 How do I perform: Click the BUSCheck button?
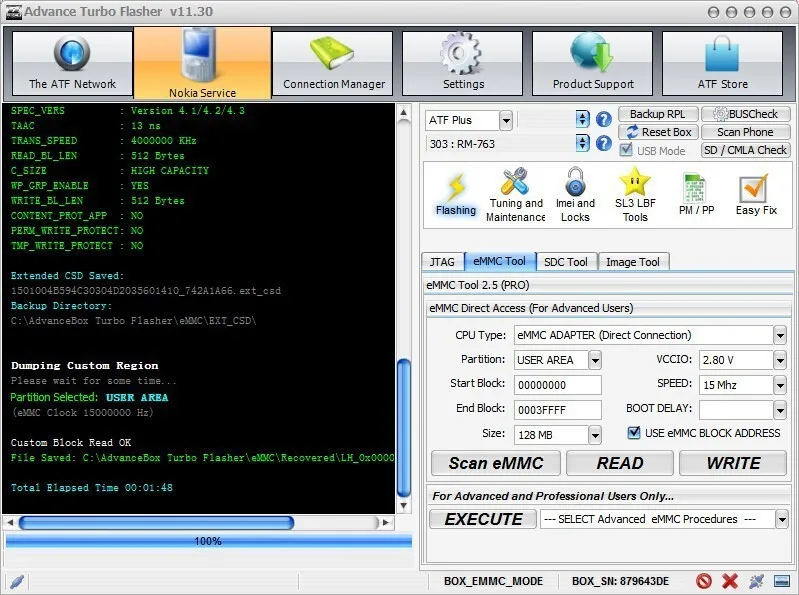click(745, 114)
